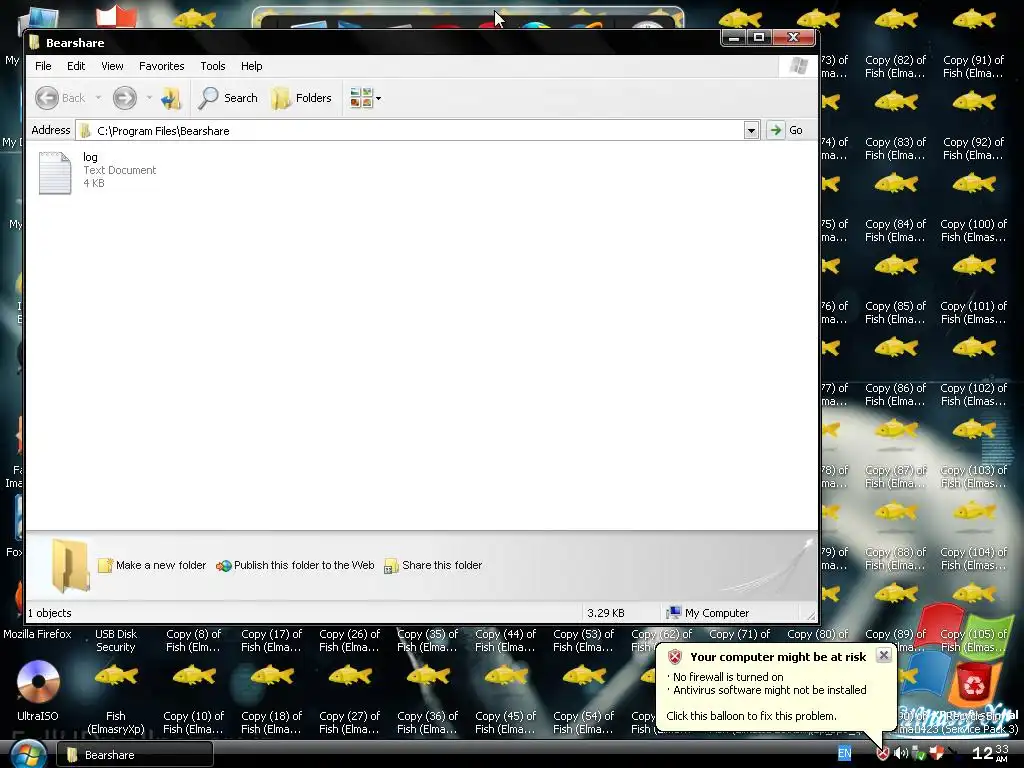1024x768 pixels.
Task: Click Make a new folder
Action: coord(152,566)
